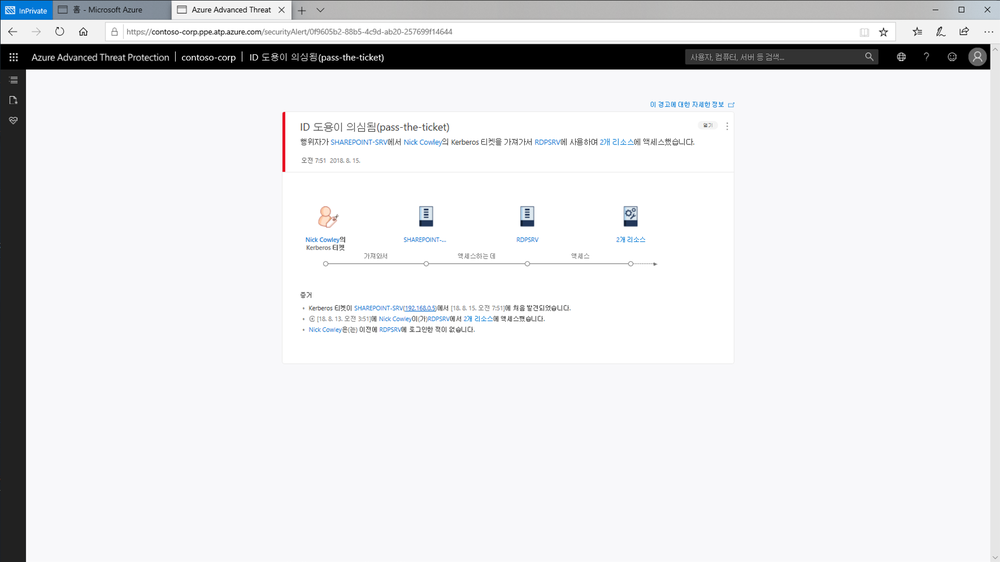This screenshot has height=562, width=1000.
Task: Select the RDPSRV server icon in the graph
Action: coord(527,215)
